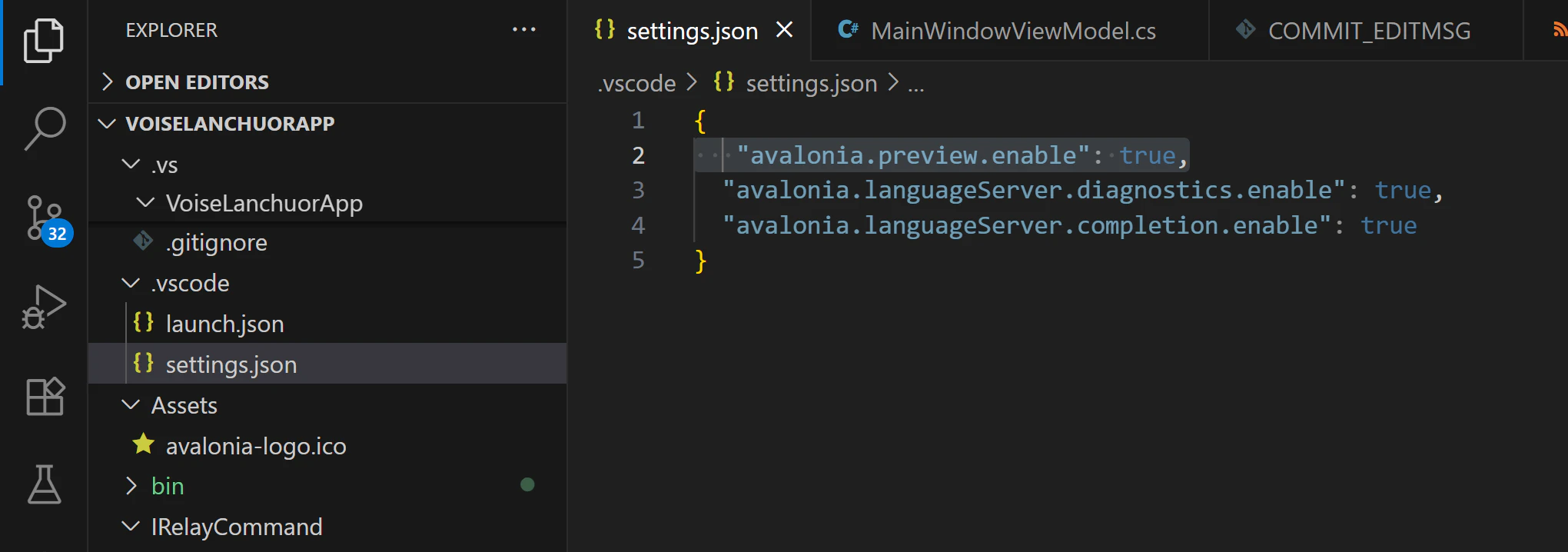
Task: Open Explorer more actions ellipsis
Action: [x=524, y=30]
